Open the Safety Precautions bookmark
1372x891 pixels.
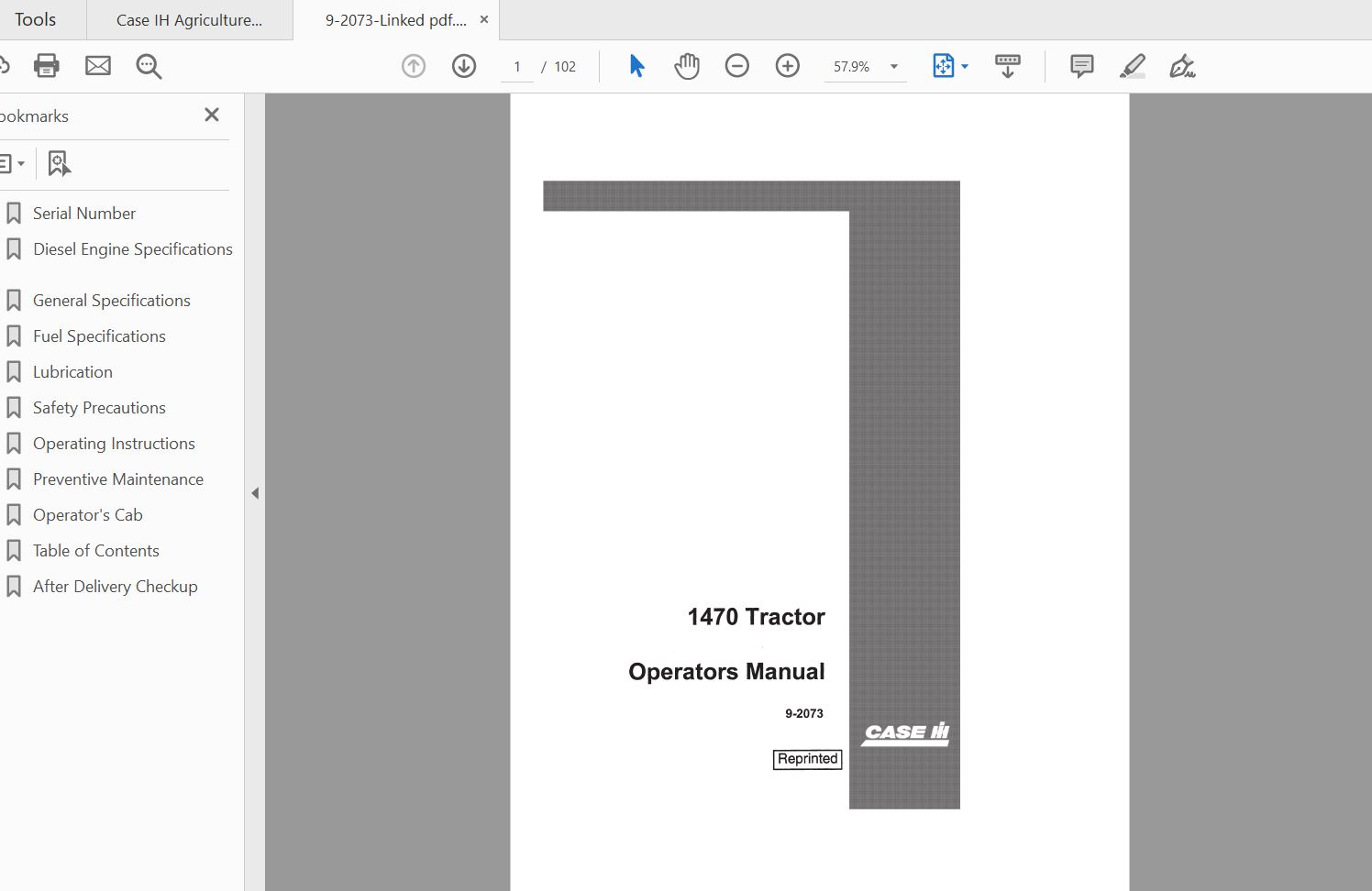[x=99, y=408]
